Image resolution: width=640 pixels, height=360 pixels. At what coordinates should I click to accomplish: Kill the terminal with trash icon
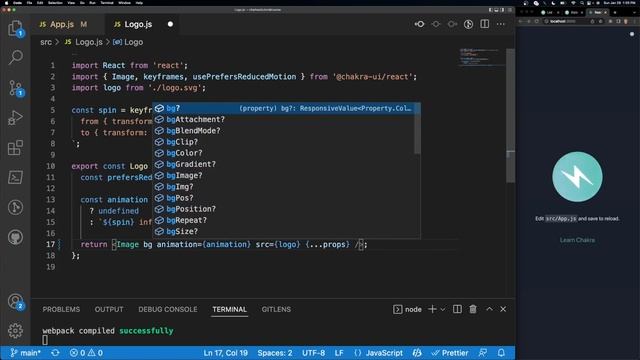tap(473, 309)
